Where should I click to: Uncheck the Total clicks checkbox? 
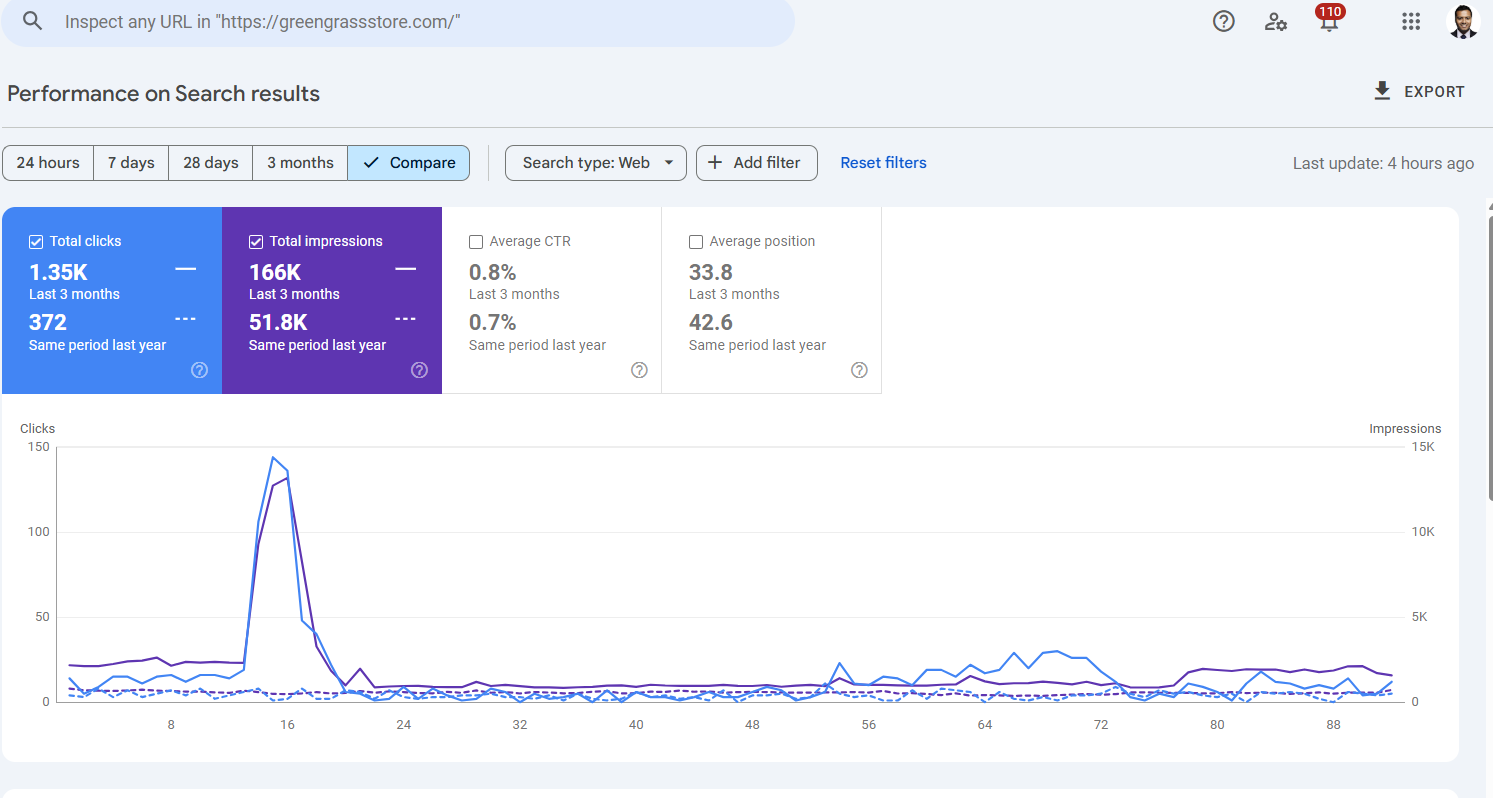click(36, 241)
